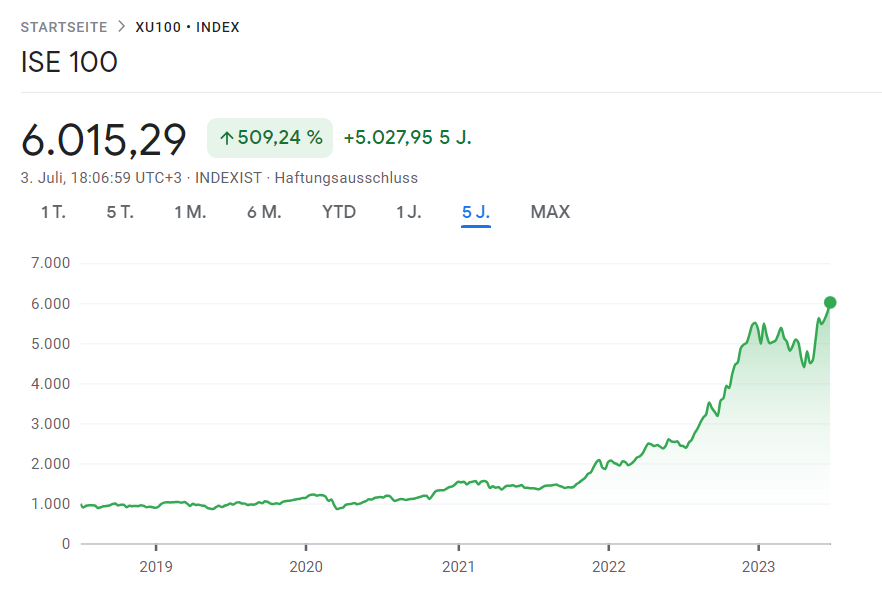Switch to the 5T. range tab
Viewport: 882px width, 596px height.
coord(120,212)
